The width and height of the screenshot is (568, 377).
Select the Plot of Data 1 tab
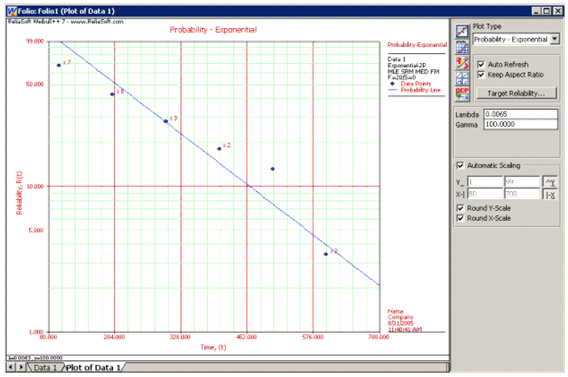coord(93,368)
